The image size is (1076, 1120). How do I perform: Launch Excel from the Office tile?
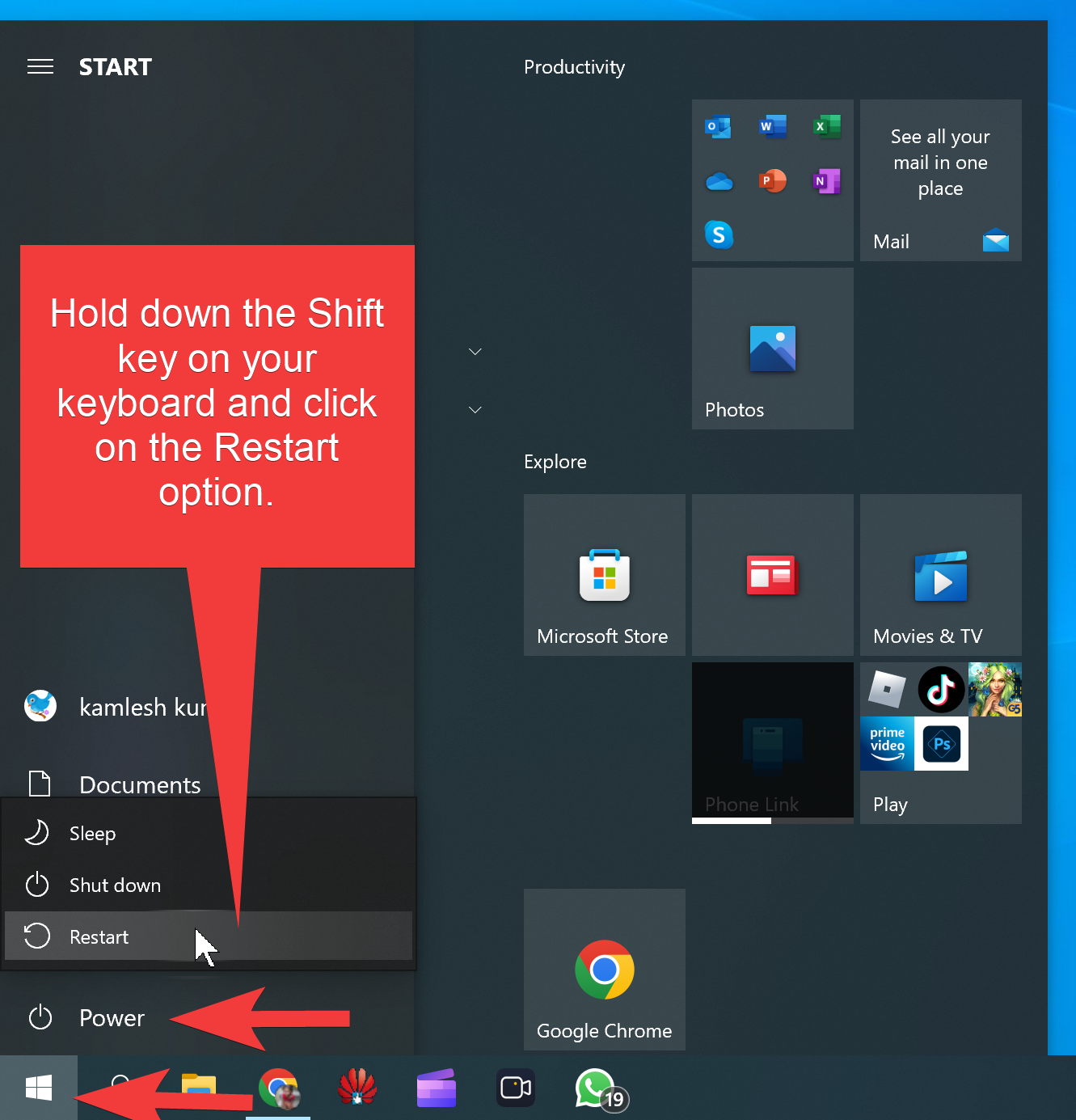pyautogui.click(x=826, y=127)
